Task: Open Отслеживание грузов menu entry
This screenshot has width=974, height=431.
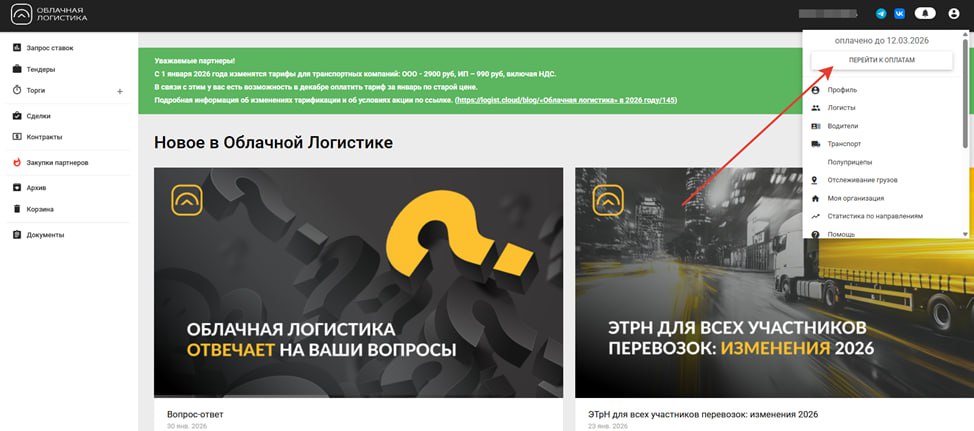Action: (863, 180)
